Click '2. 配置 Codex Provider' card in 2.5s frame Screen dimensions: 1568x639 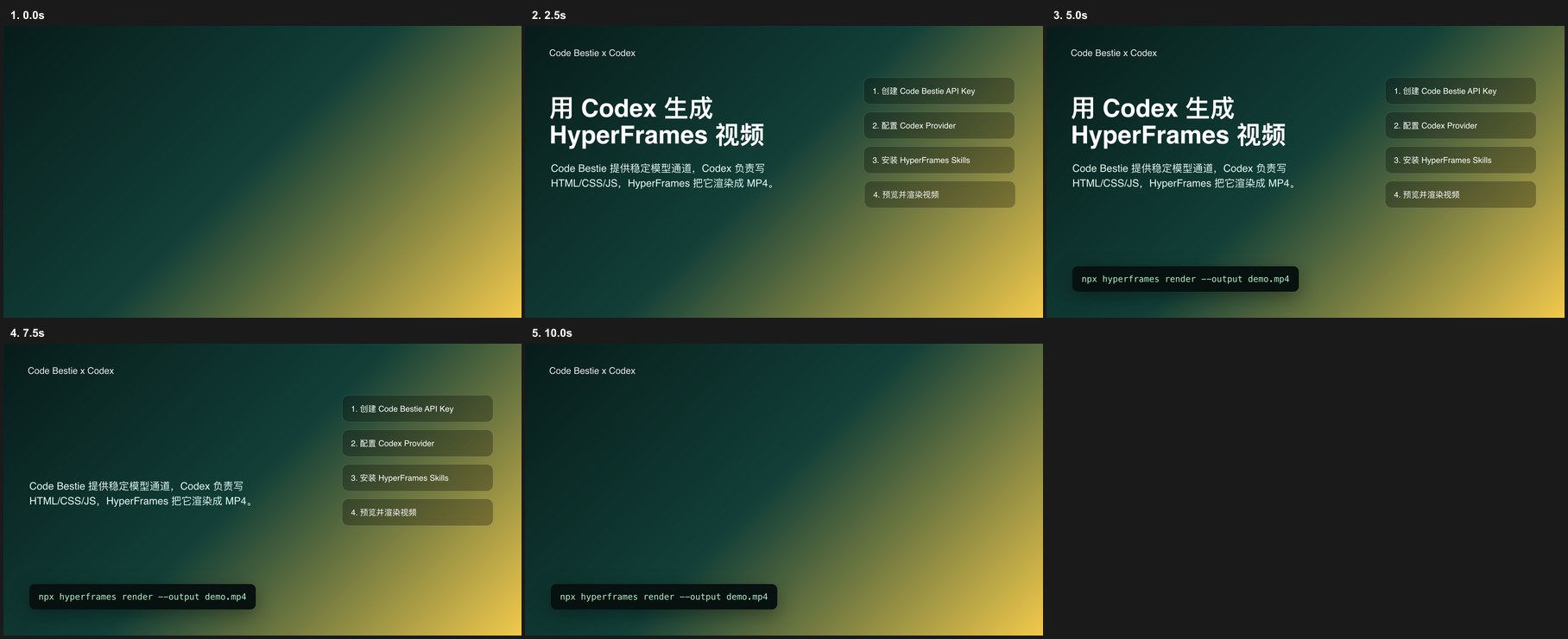click(939, 126)
